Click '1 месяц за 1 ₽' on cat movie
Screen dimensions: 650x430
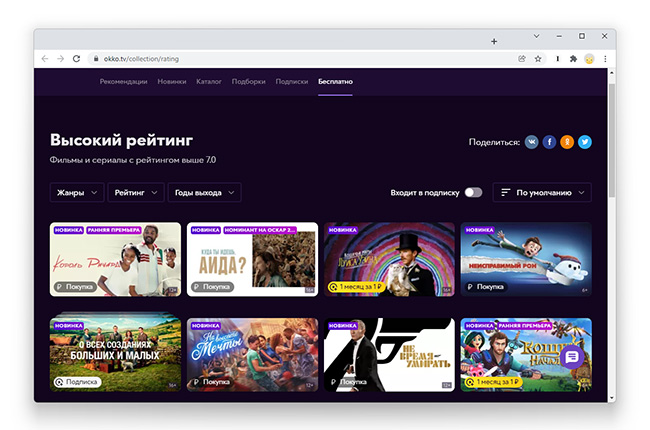click(x=356, y=287)
